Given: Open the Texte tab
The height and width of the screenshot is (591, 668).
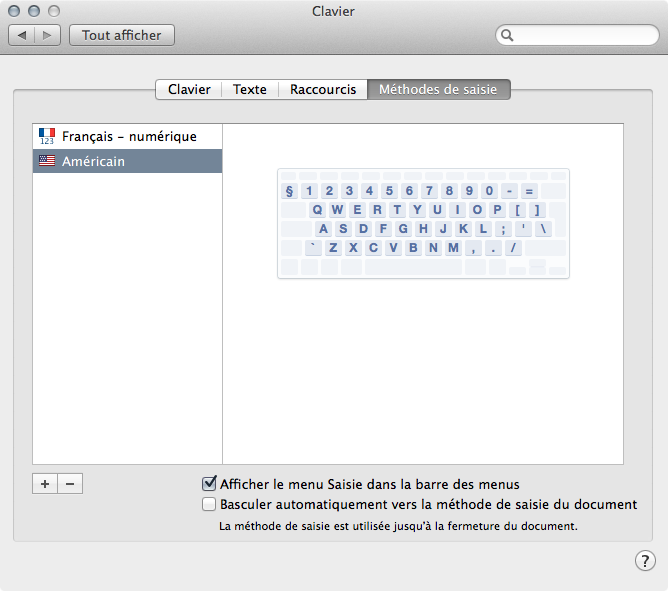Looking at the screenshot, I should (x=250, y=89).
